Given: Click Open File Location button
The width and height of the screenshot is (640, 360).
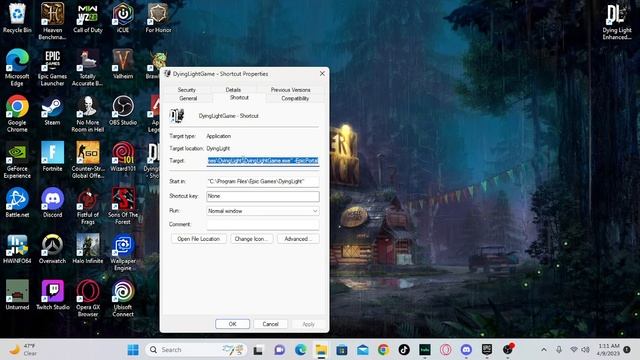Looking at the screenshot, I should pyautogui.click(x=198, y=239).
